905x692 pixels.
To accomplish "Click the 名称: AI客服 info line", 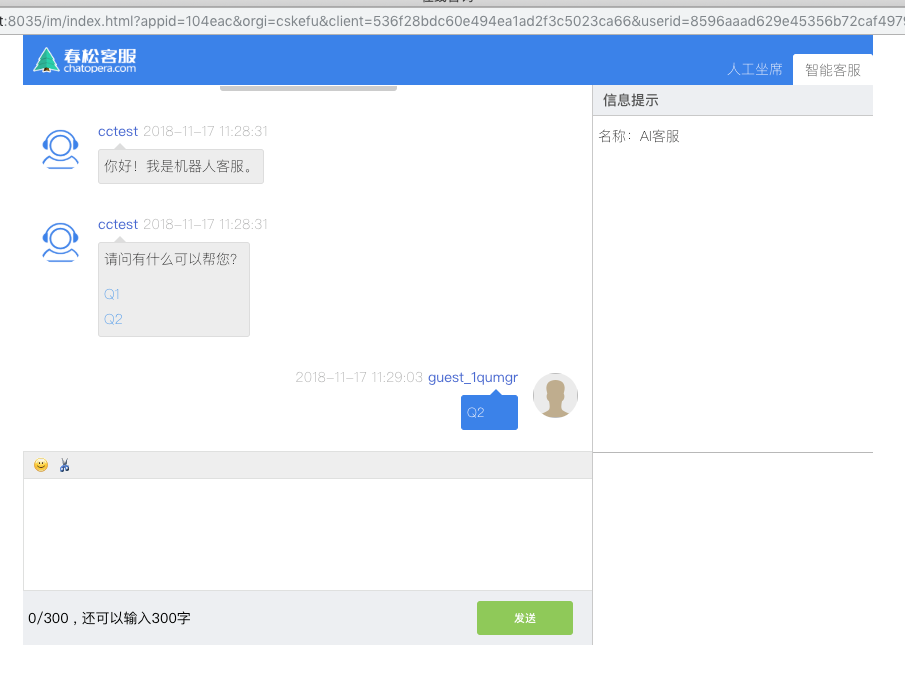I will coord(639,136).
